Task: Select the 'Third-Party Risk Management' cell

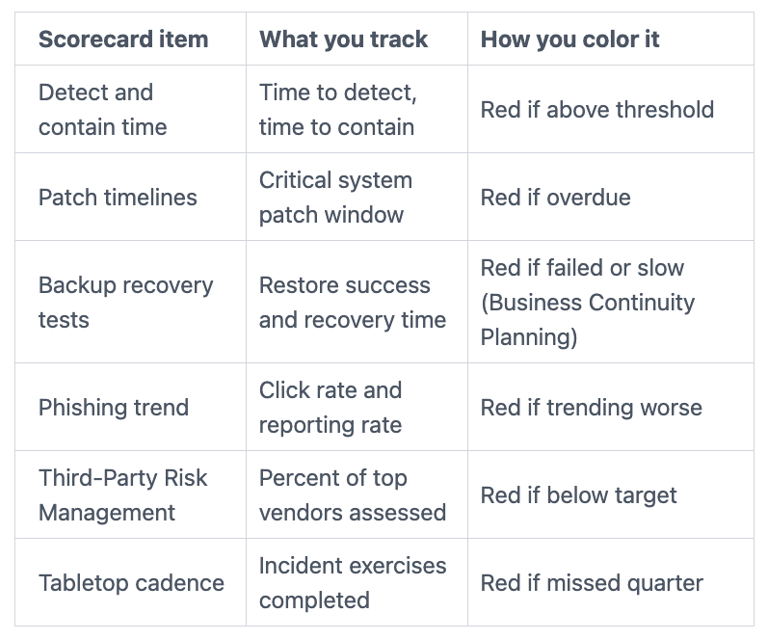Action: [x=122, y=495]
